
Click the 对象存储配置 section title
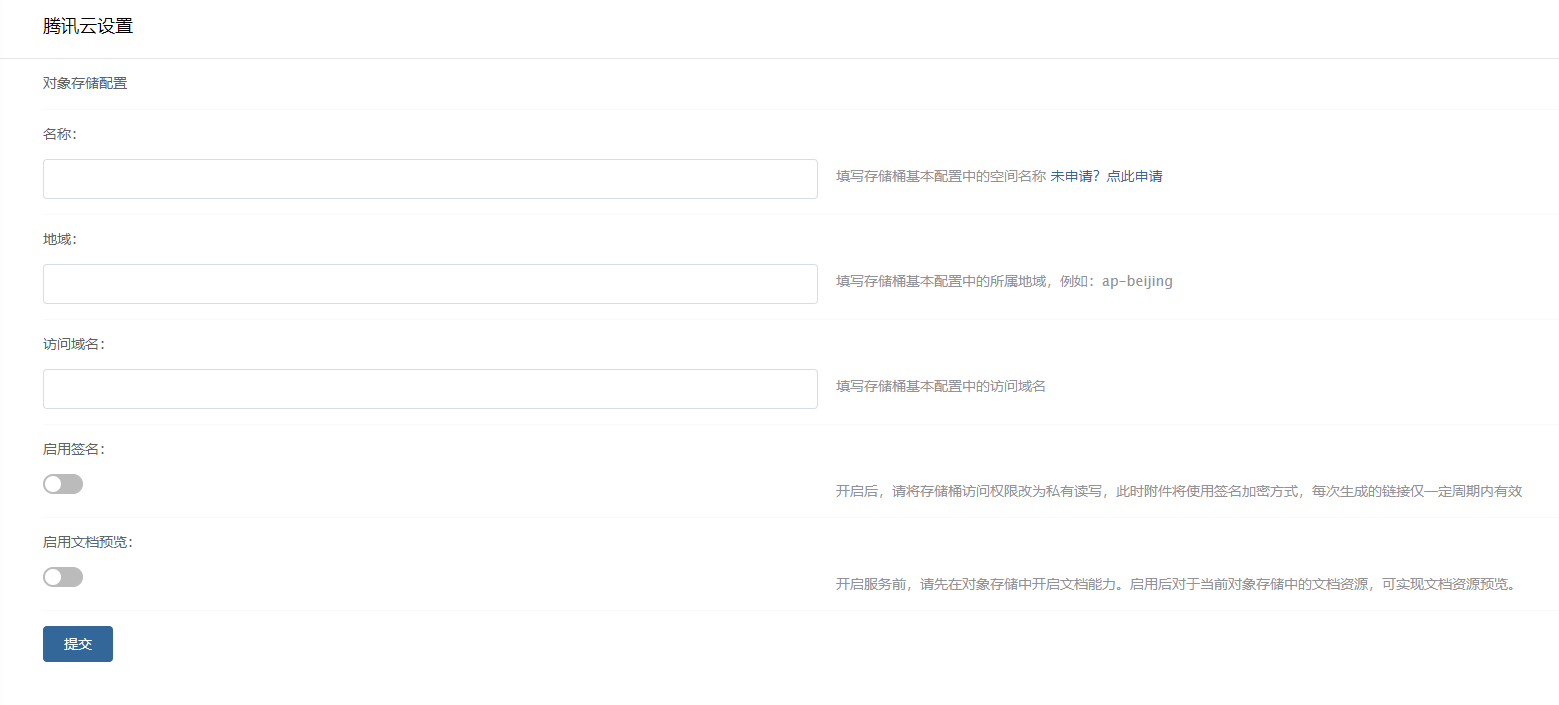85,83
